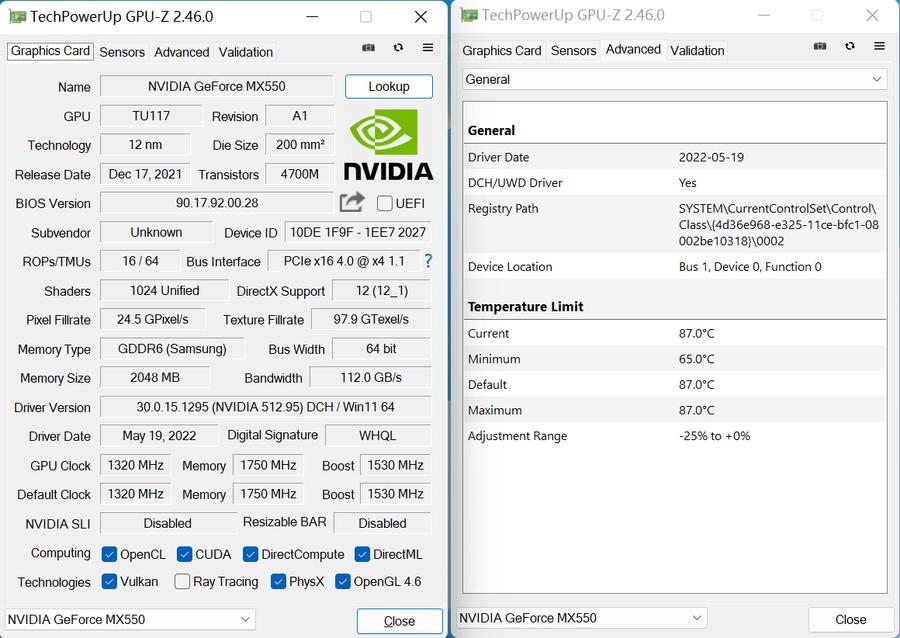Click the Bus Interface question mark icon
The image size is (900, 638).
(x=428, y=261)
